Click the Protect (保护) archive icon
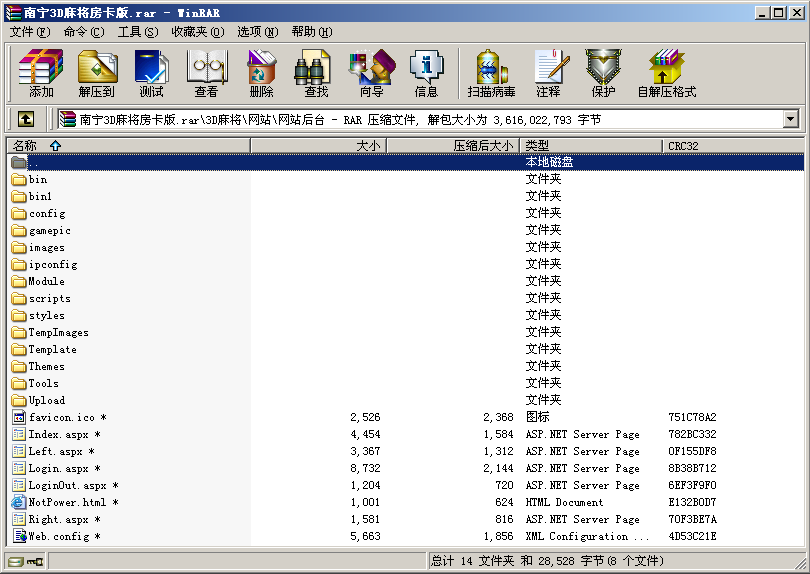The image size is (810, 574). pos(603,73)
